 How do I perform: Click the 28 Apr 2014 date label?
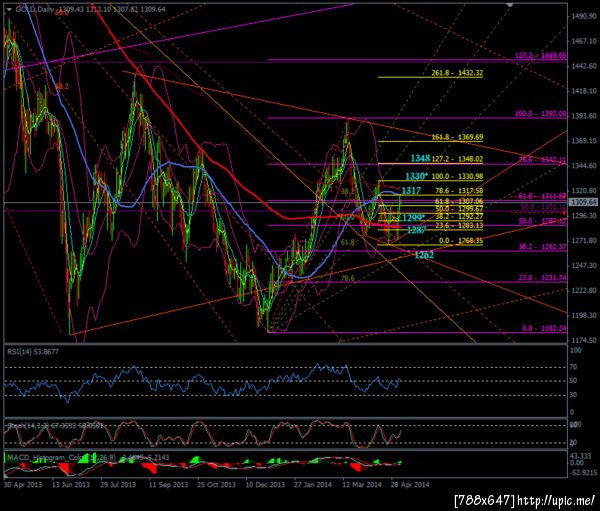click(410, 485)
